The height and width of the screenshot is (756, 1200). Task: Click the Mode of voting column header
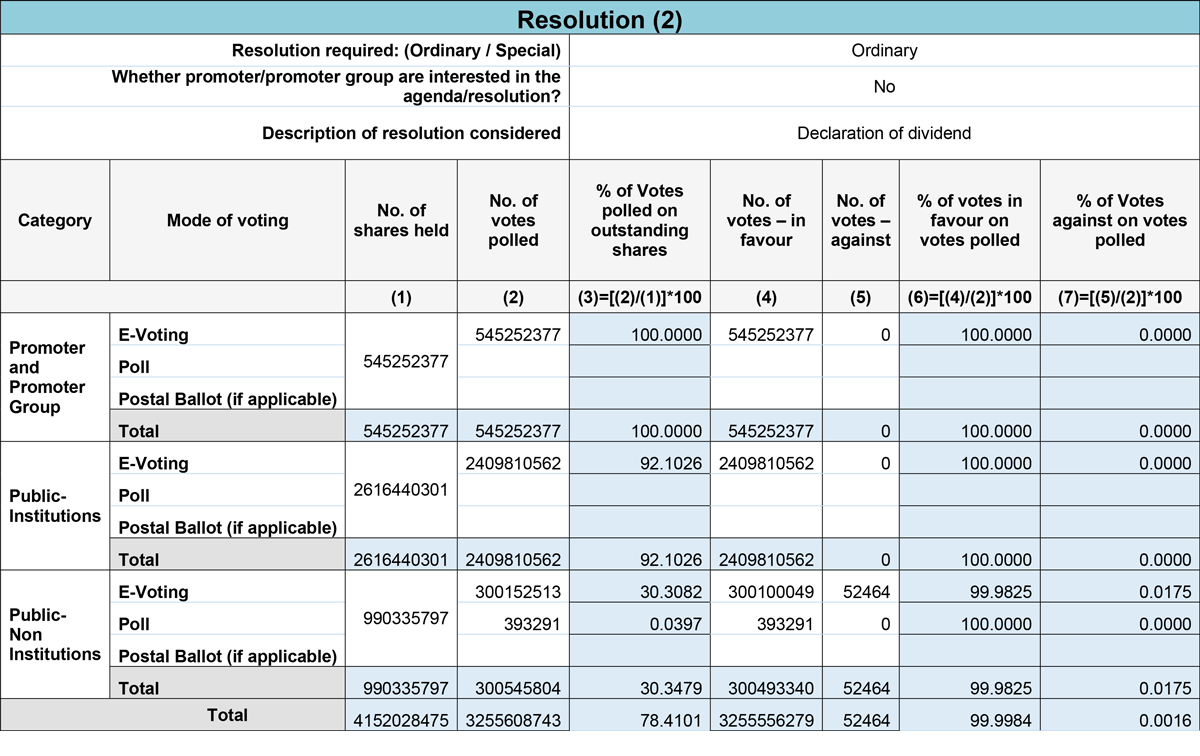tap(227, 220)
